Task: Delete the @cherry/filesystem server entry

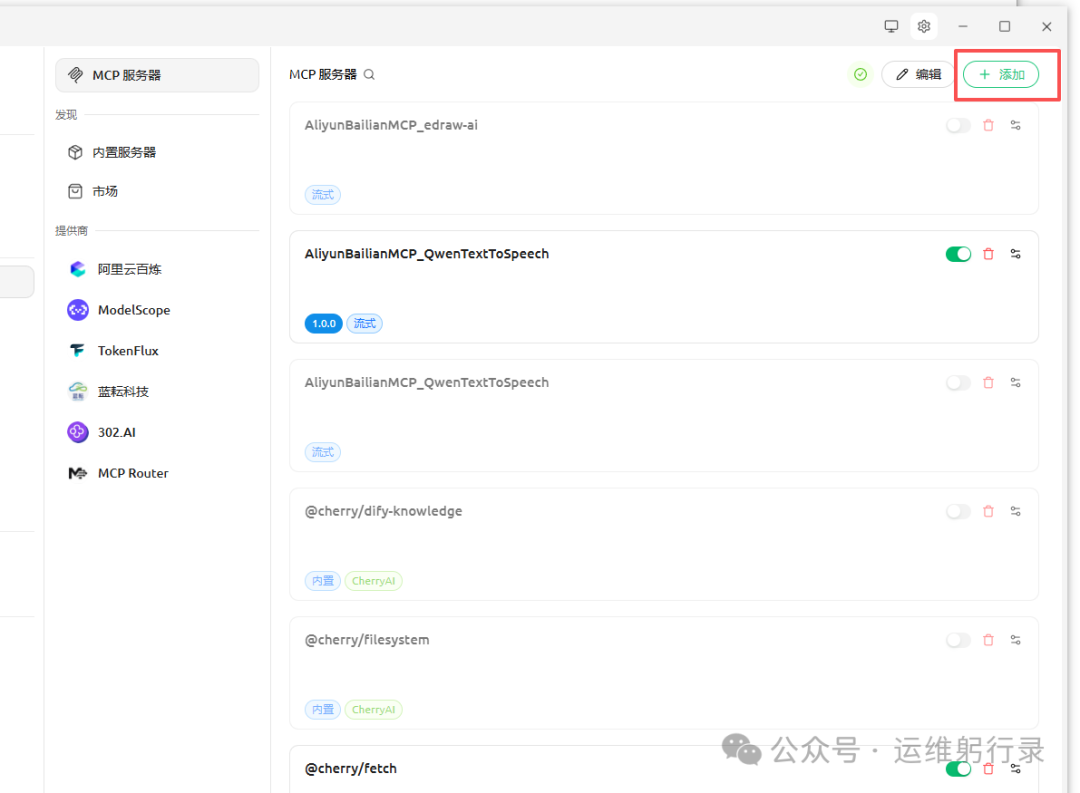Action: point(988,640)
